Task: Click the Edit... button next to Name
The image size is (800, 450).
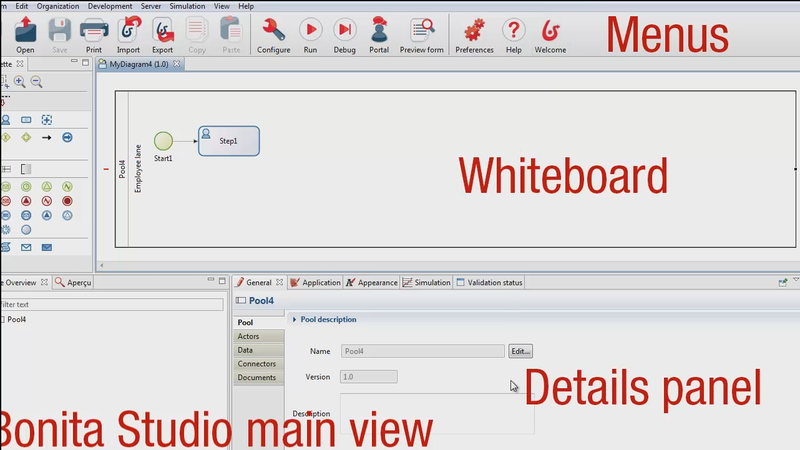Action: click(520, 351)
